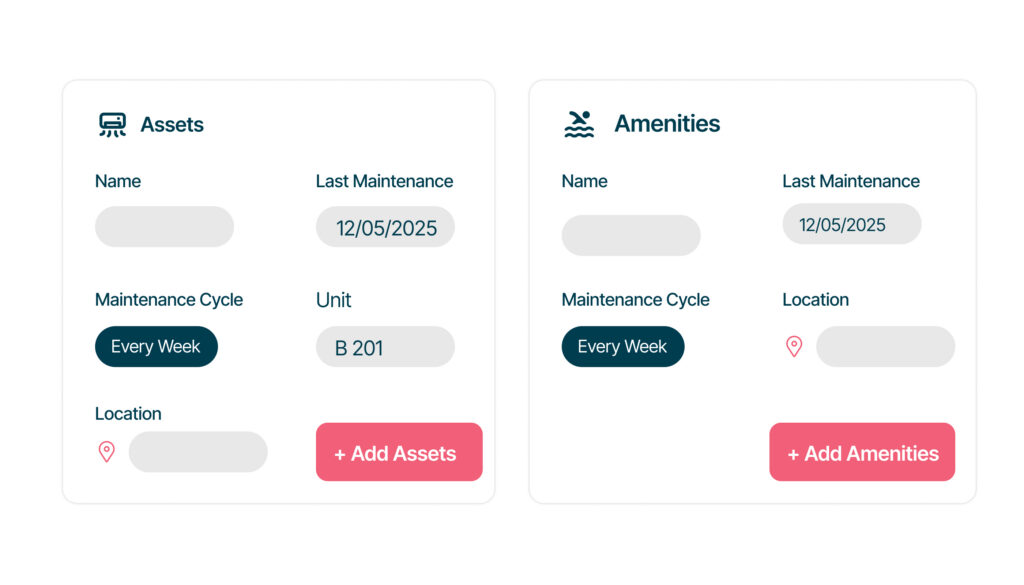Click Maintenance Cycle label in Assets card
The height and width of the screenshot is (585, 1024).
coord(169,300)
